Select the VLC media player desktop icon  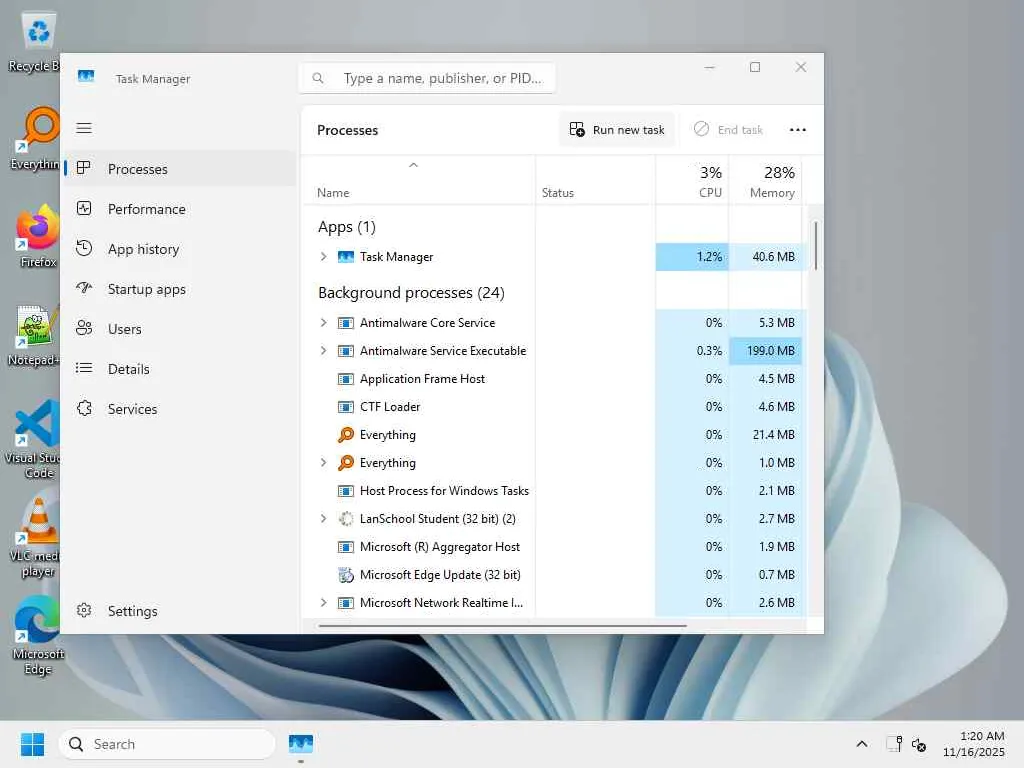tap(37, 537)
